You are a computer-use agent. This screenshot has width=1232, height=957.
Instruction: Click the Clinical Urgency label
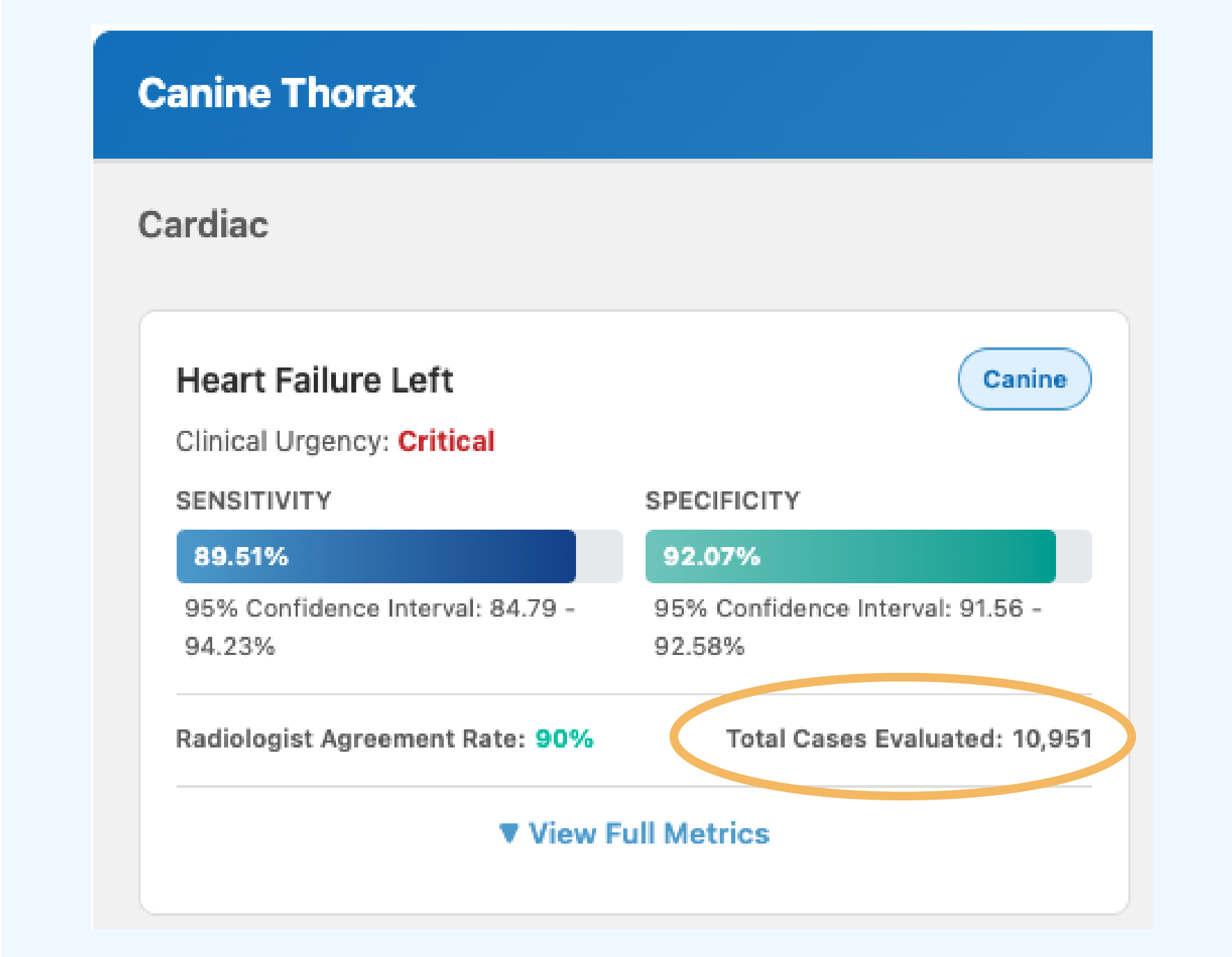pyautogui.click(x=282, y=441)
